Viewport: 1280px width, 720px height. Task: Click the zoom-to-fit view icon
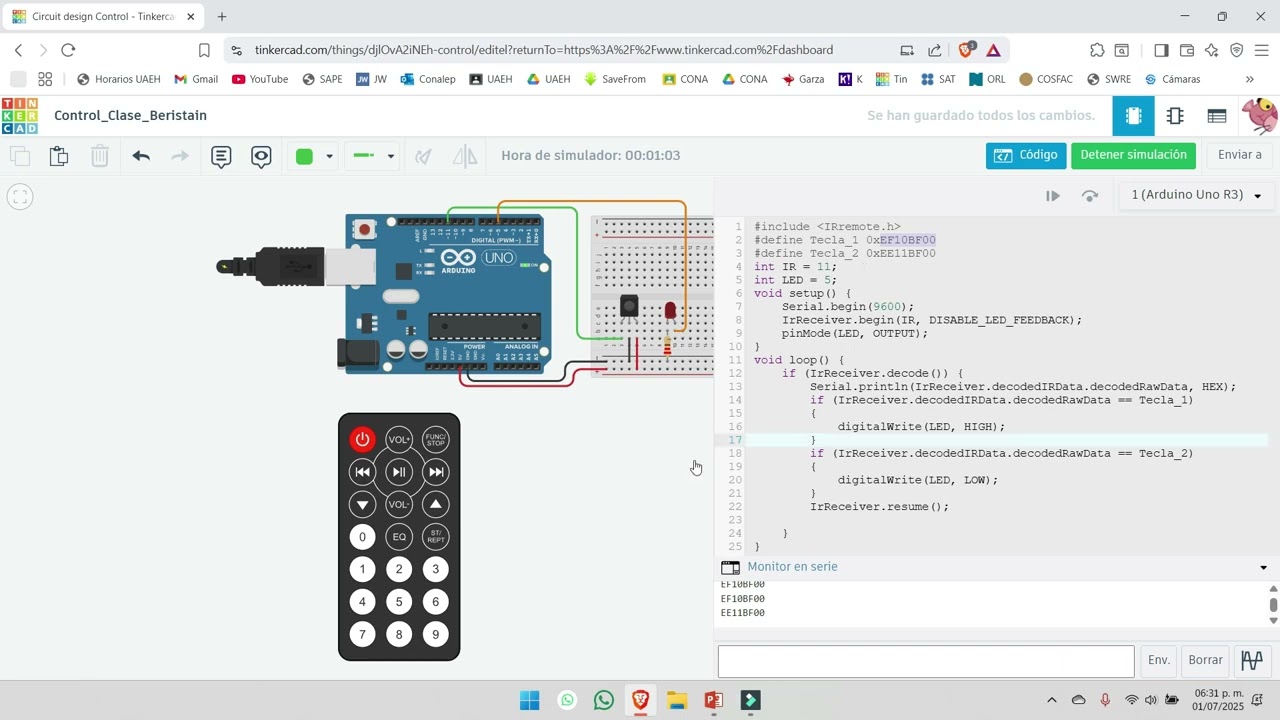pos(20,197)
